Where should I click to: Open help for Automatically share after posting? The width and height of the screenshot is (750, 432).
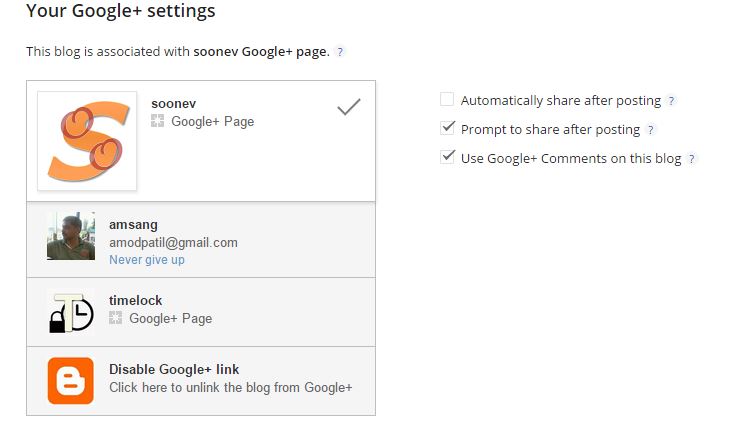tap(671, 101)
